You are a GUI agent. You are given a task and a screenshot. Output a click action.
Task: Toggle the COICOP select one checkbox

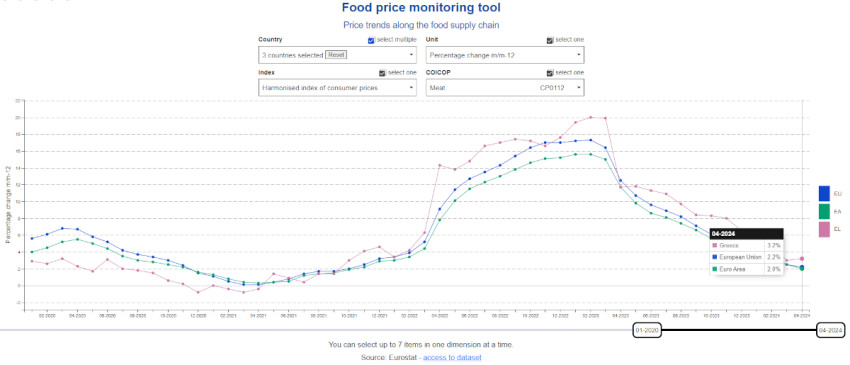click(x=550, y=73)
